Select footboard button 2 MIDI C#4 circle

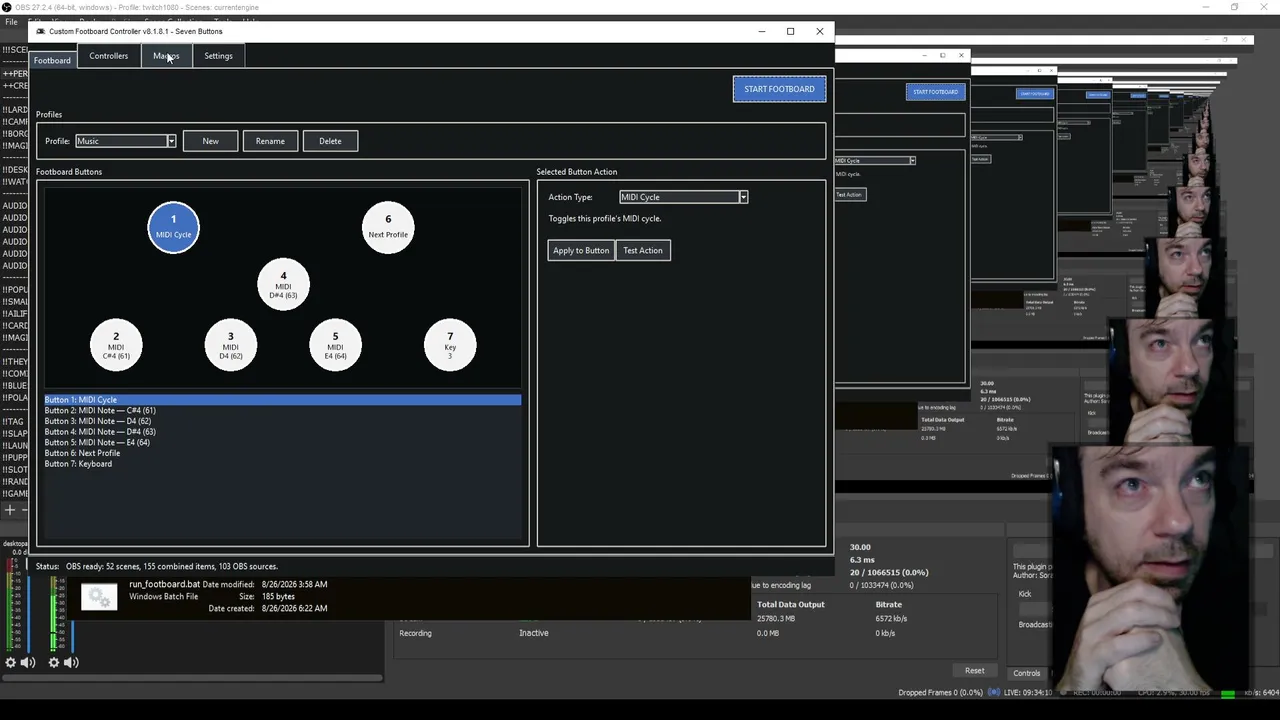tap(116, 345)
